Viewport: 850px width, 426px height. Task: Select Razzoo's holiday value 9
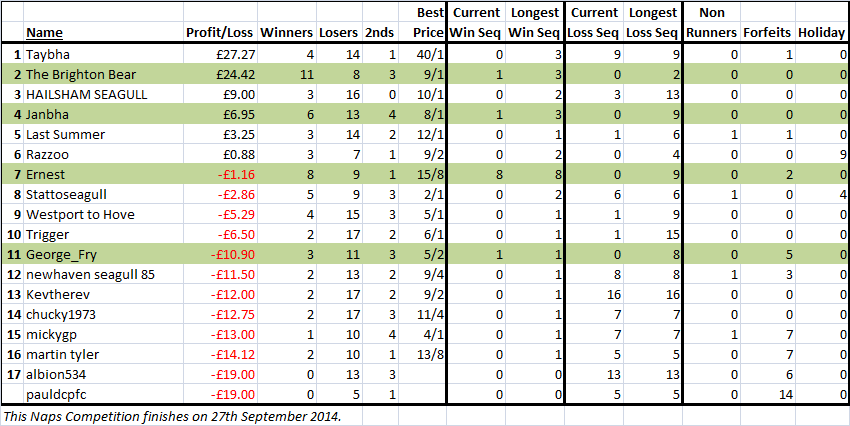coord(821,154)
